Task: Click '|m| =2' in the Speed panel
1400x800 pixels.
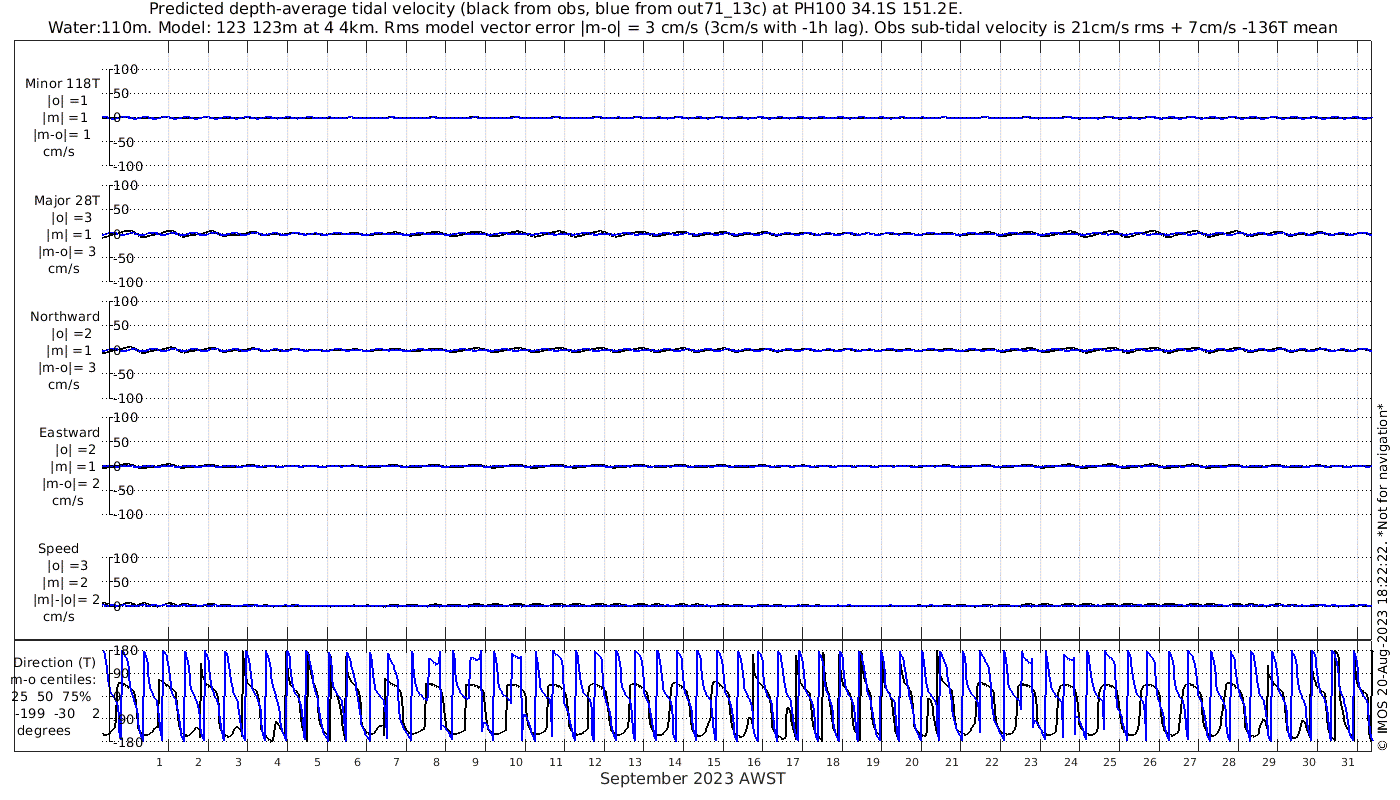Action: click(65, 582)
